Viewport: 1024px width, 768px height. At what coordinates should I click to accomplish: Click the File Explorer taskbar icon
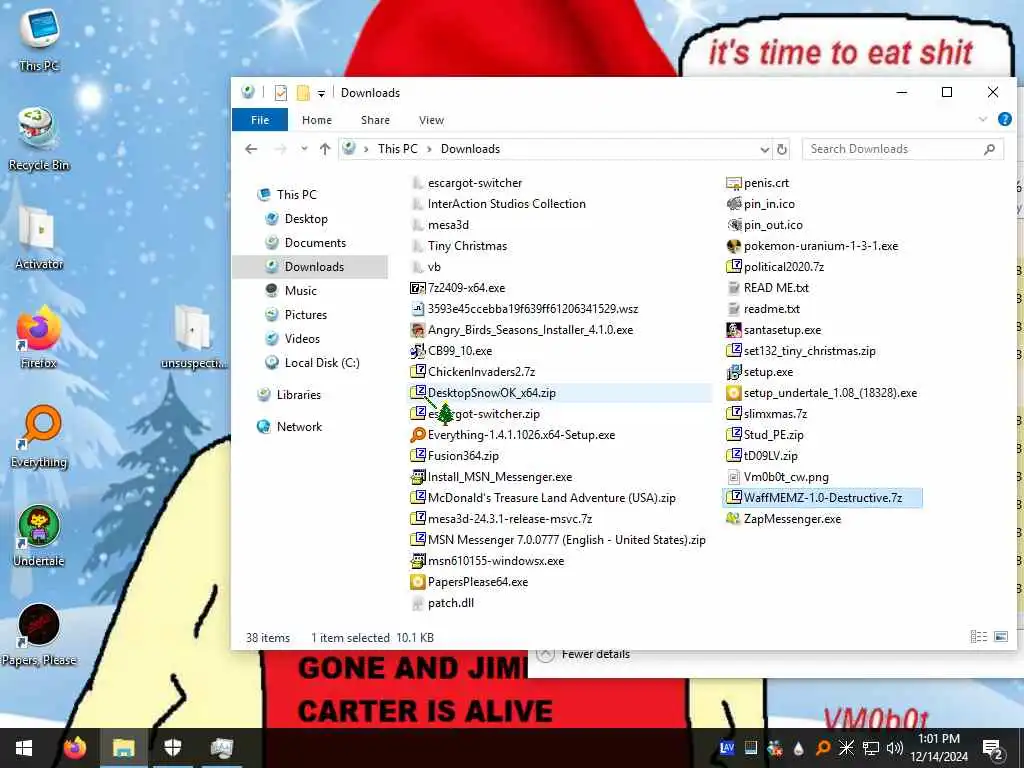click(123, 748)
